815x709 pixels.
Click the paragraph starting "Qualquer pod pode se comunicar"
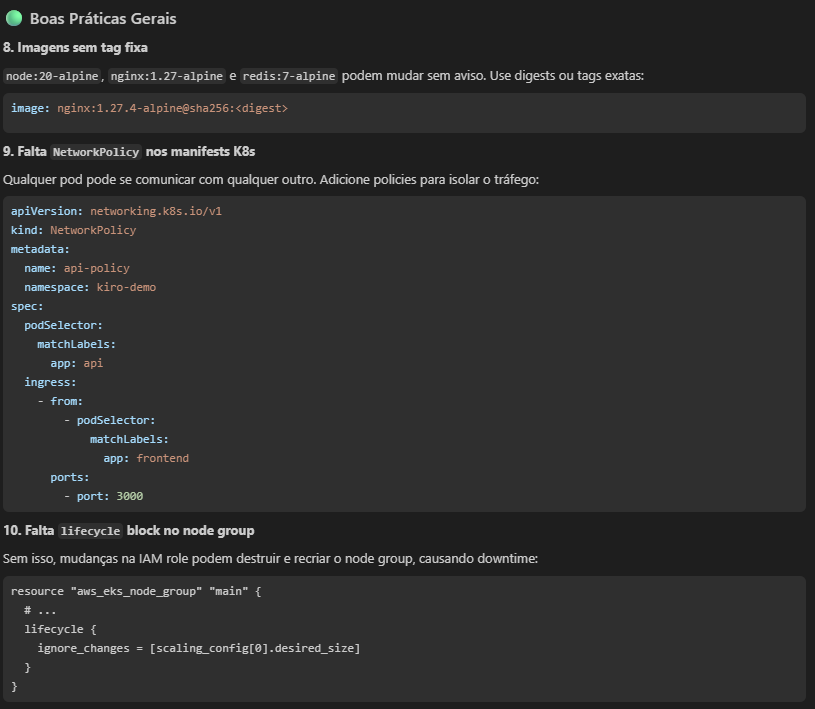click(x=272, y=179)
